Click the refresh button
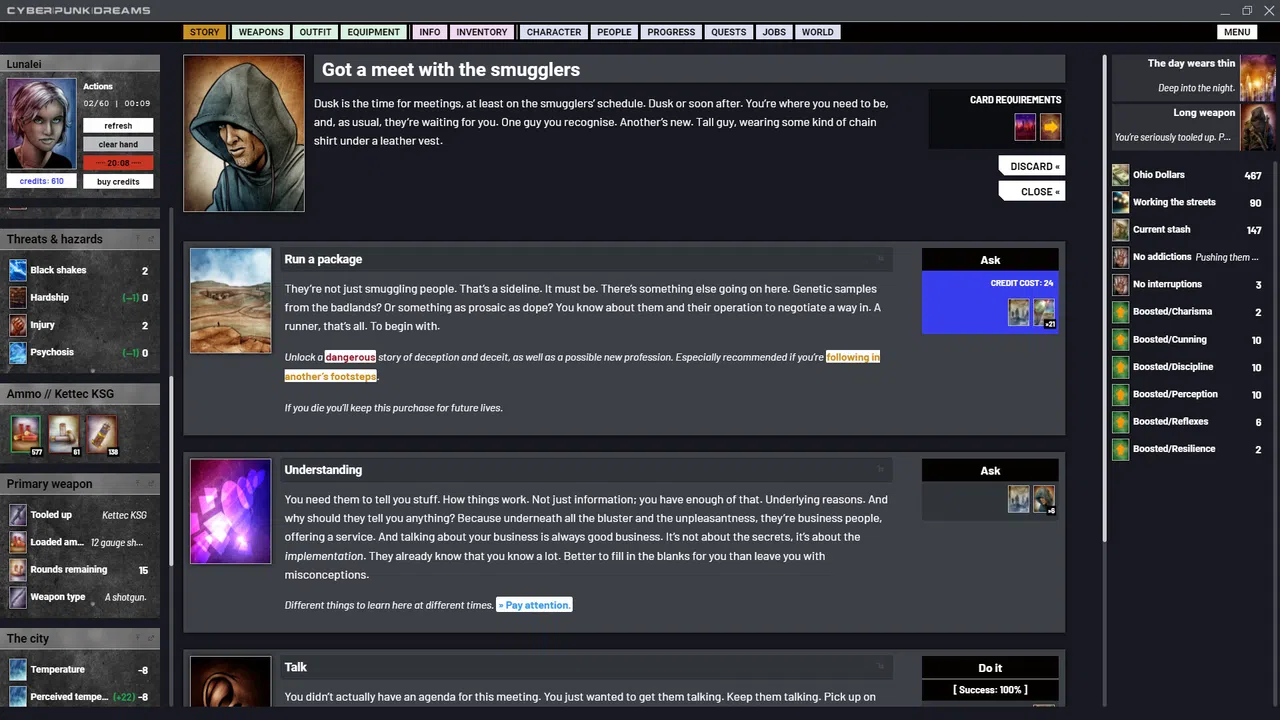The width and height of the screenshot is (1280, 720). point(118,126)
